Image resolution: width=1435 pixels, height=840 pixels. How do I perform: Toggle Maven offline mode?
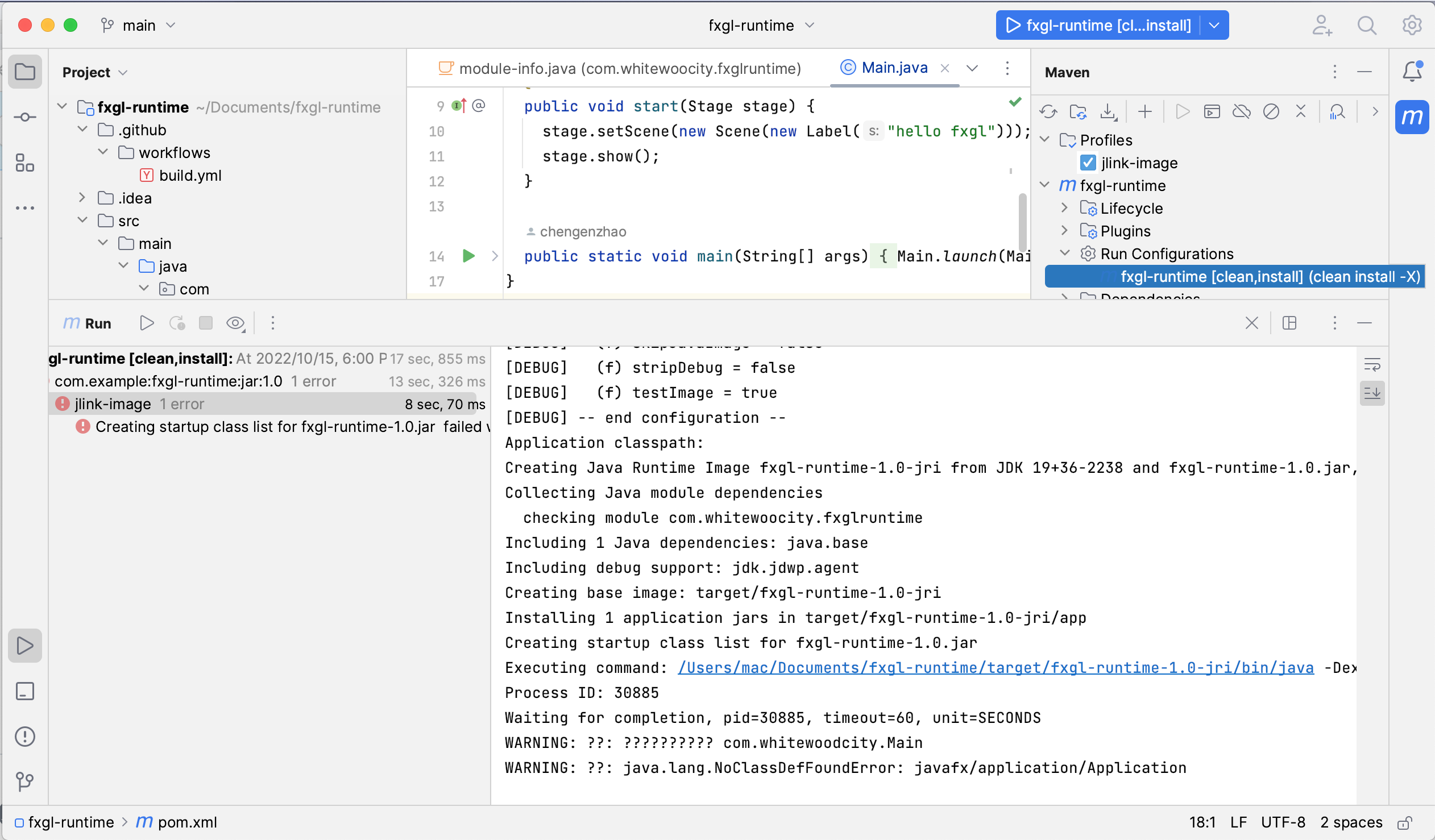pos(1242,111)
